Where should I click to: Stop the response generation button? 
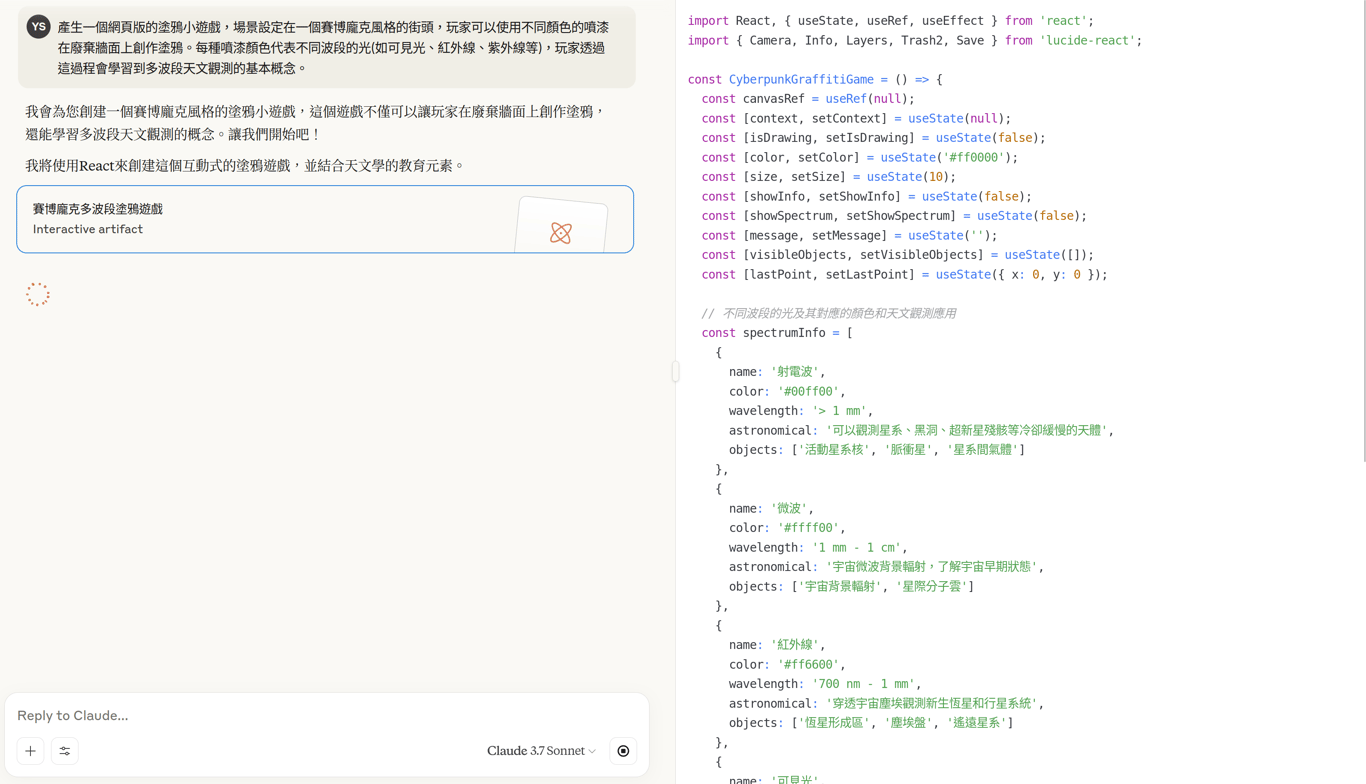[623, 751]
